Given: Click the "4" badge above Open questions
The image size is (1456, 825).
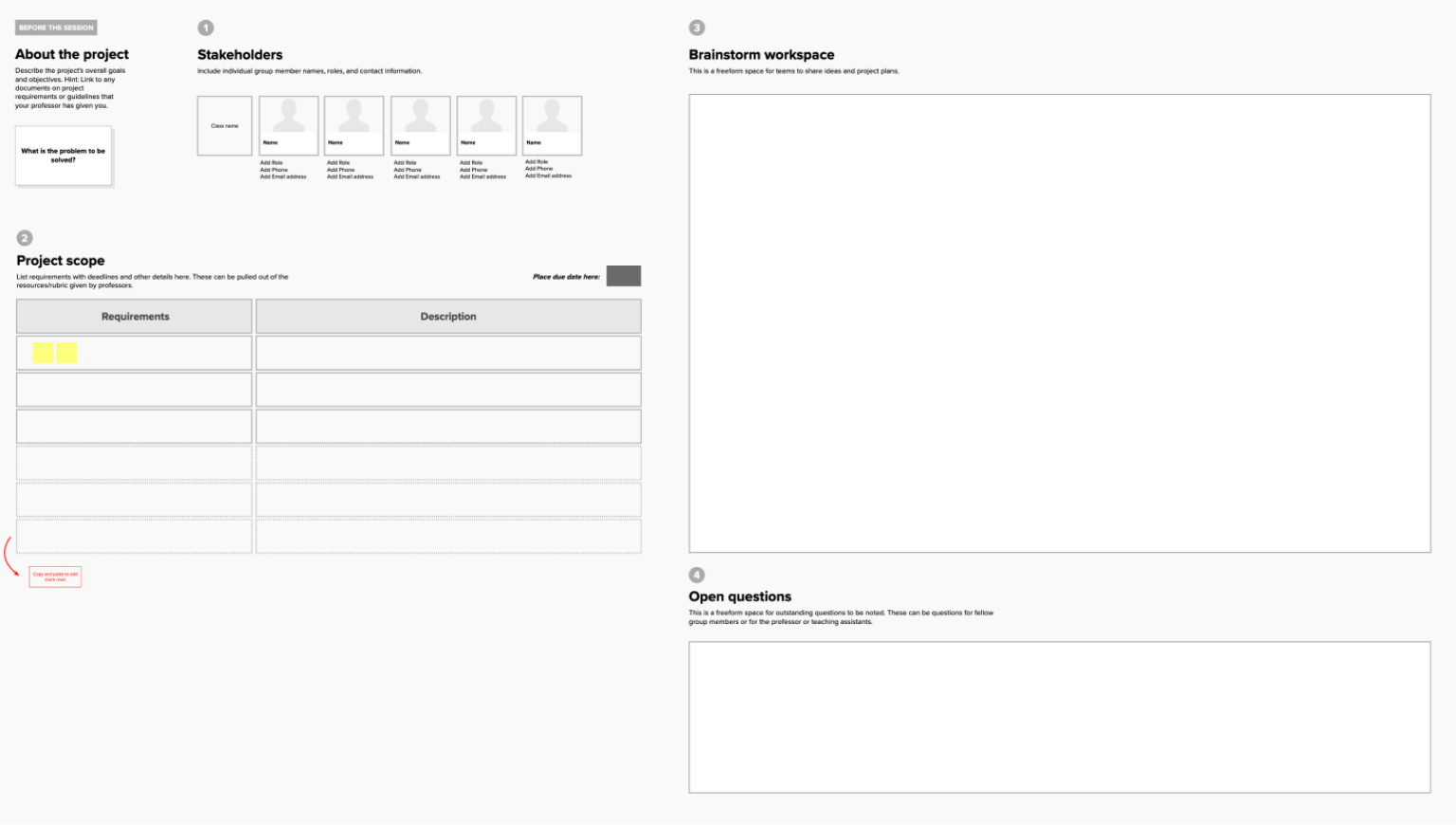Looking at the screenshot, I should pos(697,575).
